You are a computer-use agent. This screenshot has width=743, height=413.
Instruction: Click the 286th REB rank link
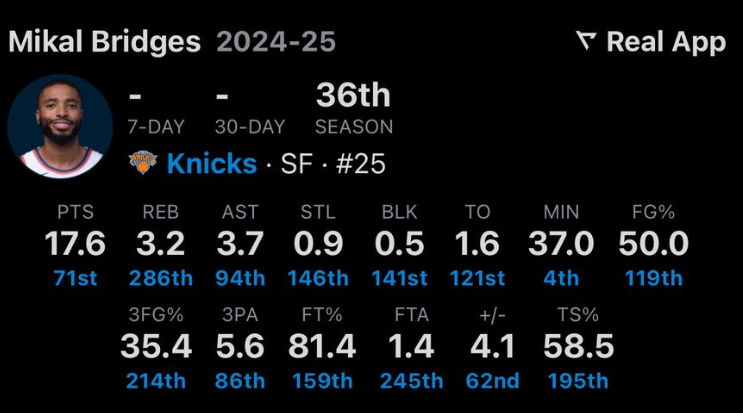point(161,278)
